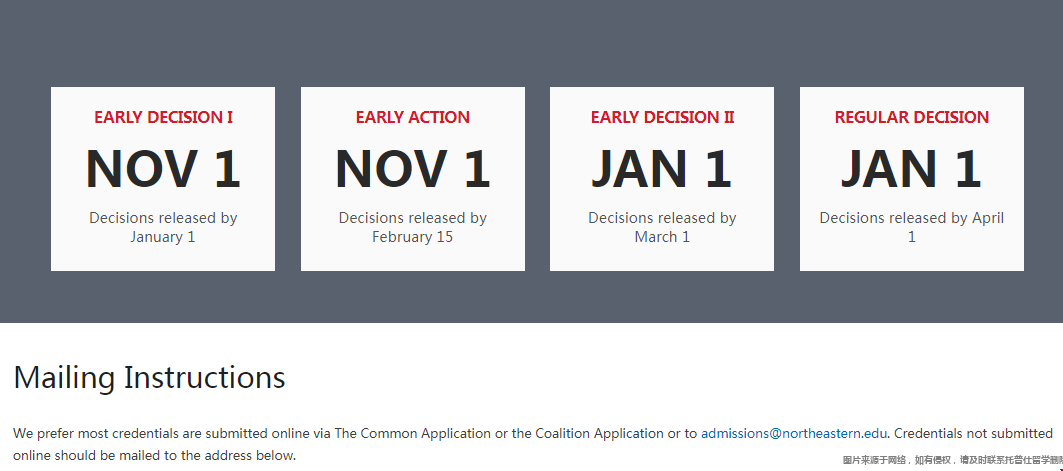Click the Common Application paragraph text

532,444
